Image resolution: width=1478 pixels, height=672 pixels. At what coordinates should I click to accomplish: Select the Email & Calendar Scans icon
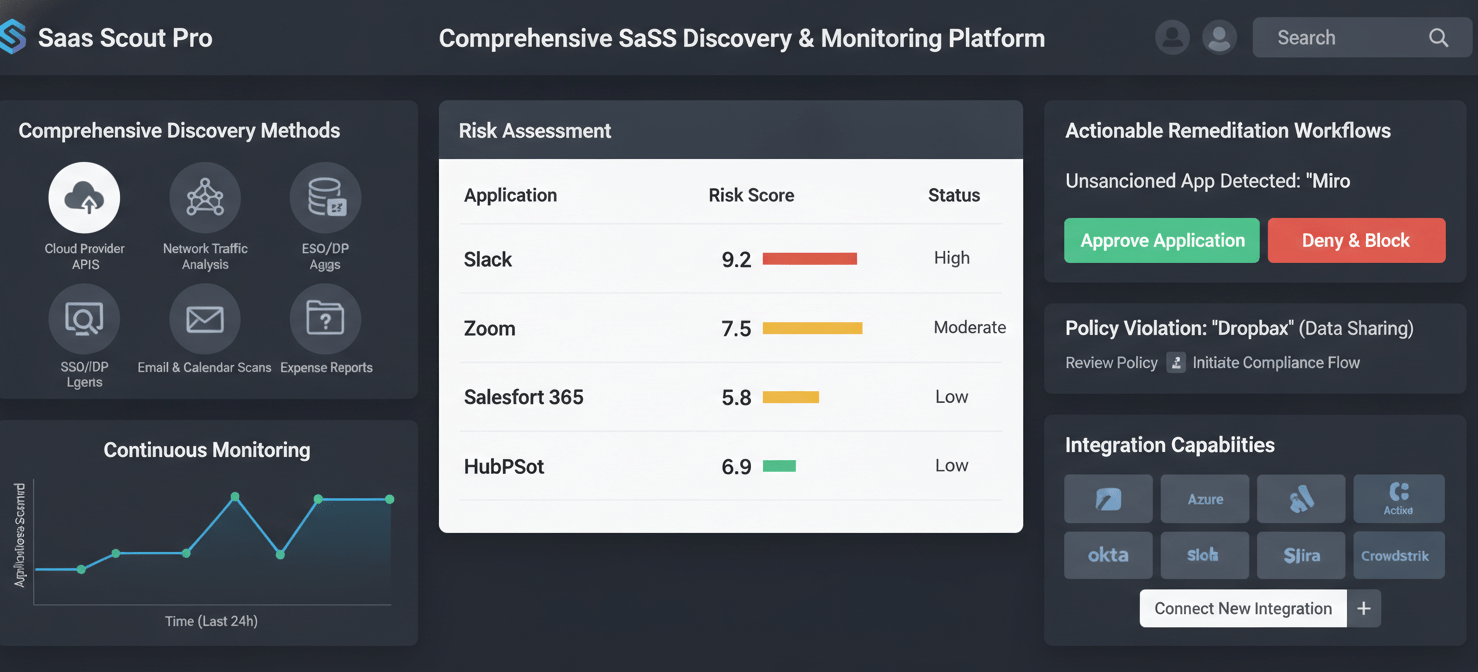pos(205,319)
